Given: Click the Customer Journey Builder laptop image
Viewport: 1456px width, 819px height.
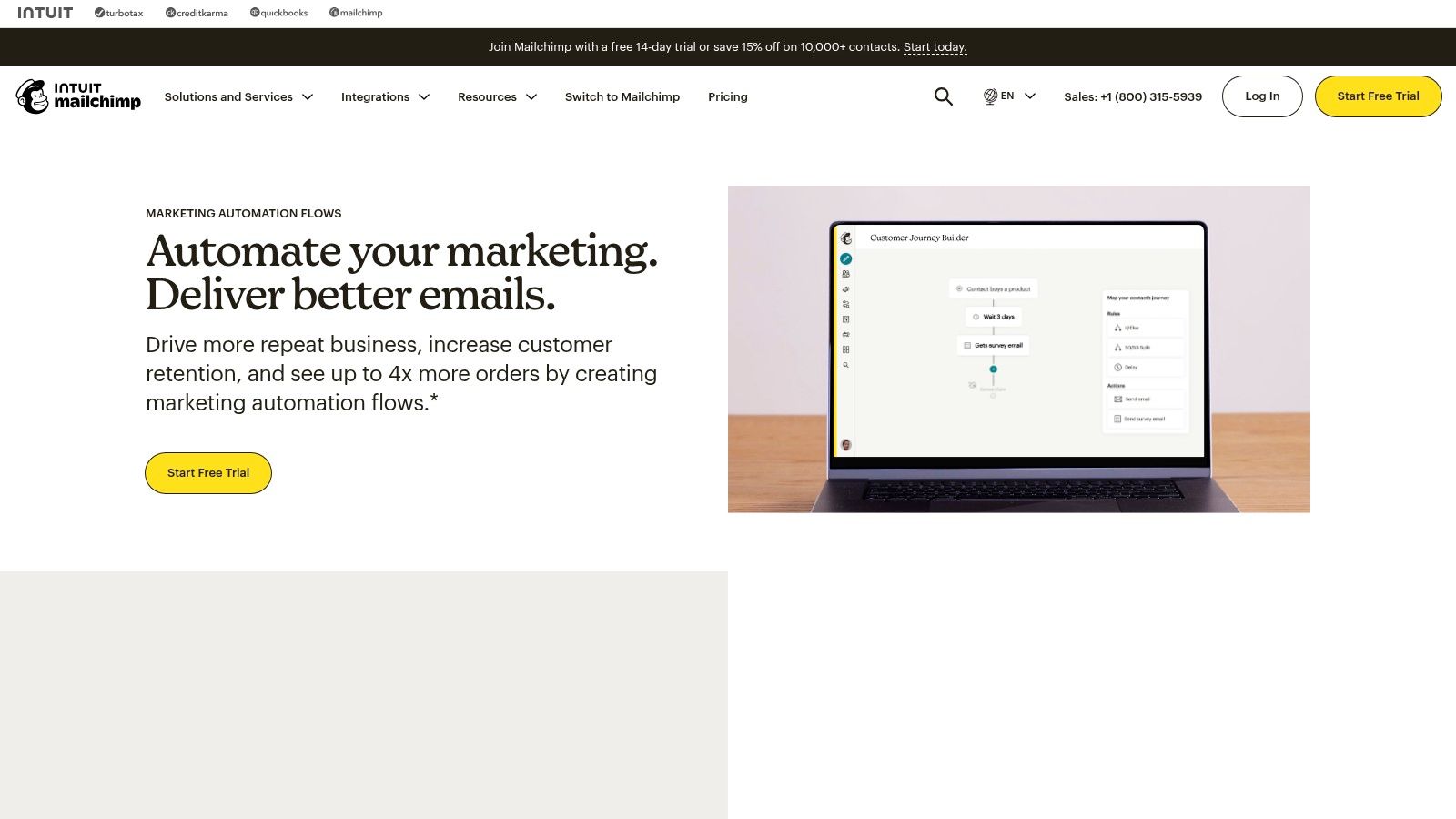Looking at the screenshot, I should pyautogui.click(x=1019, y=349).
